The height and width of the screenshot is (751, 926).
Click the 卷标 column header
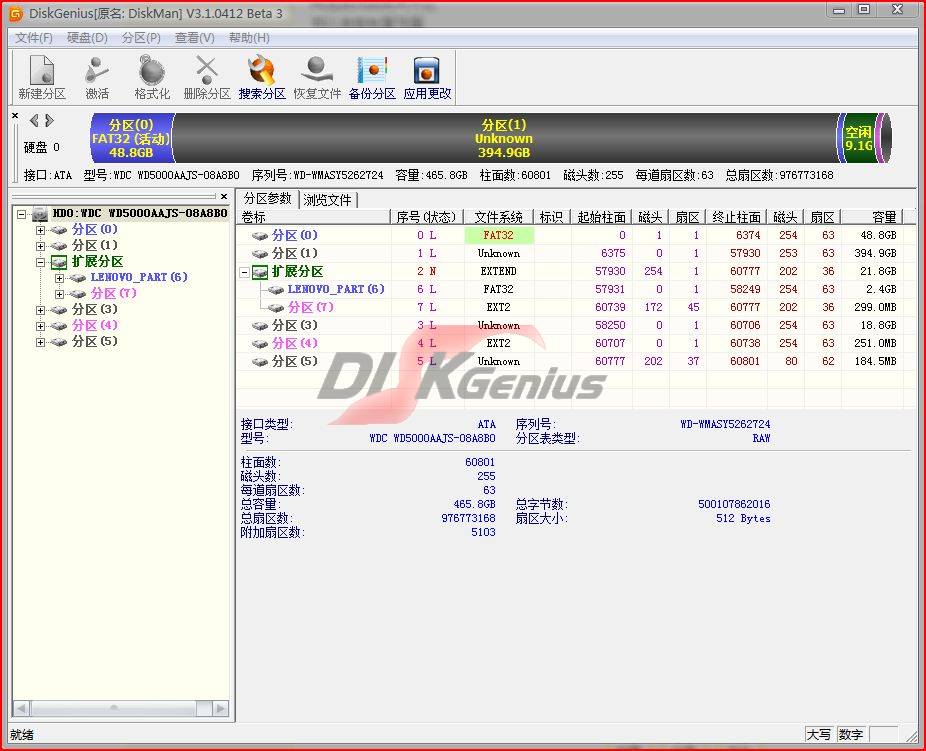[314, 217]
